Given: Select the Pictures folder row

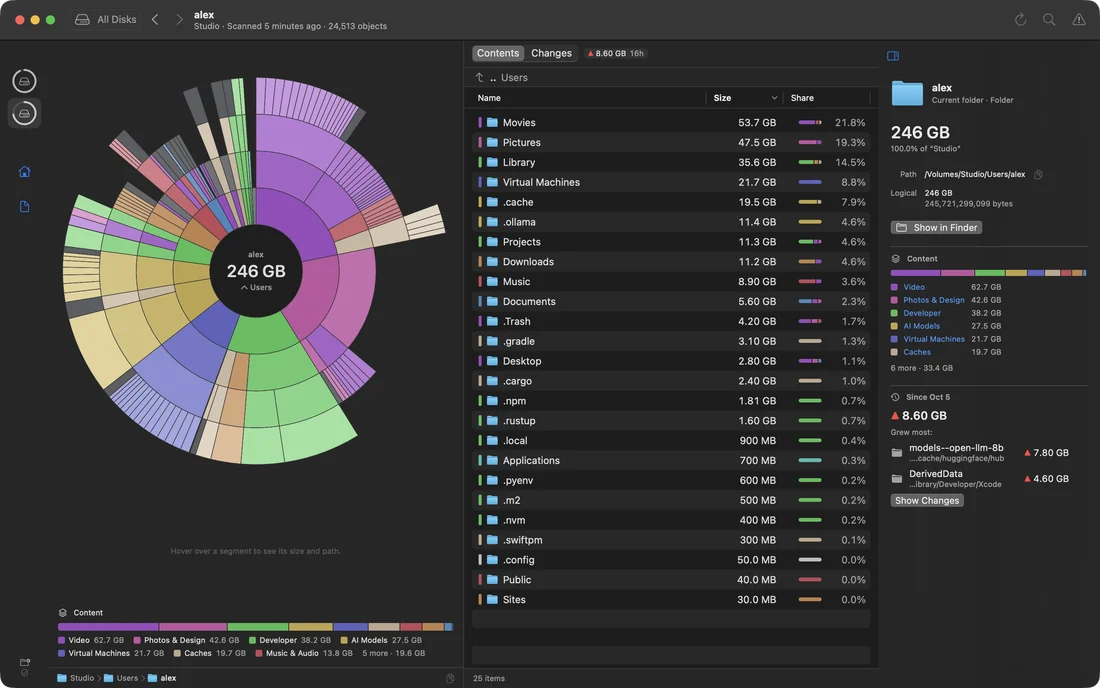Looking at the screenshot, I should [671, 142].
